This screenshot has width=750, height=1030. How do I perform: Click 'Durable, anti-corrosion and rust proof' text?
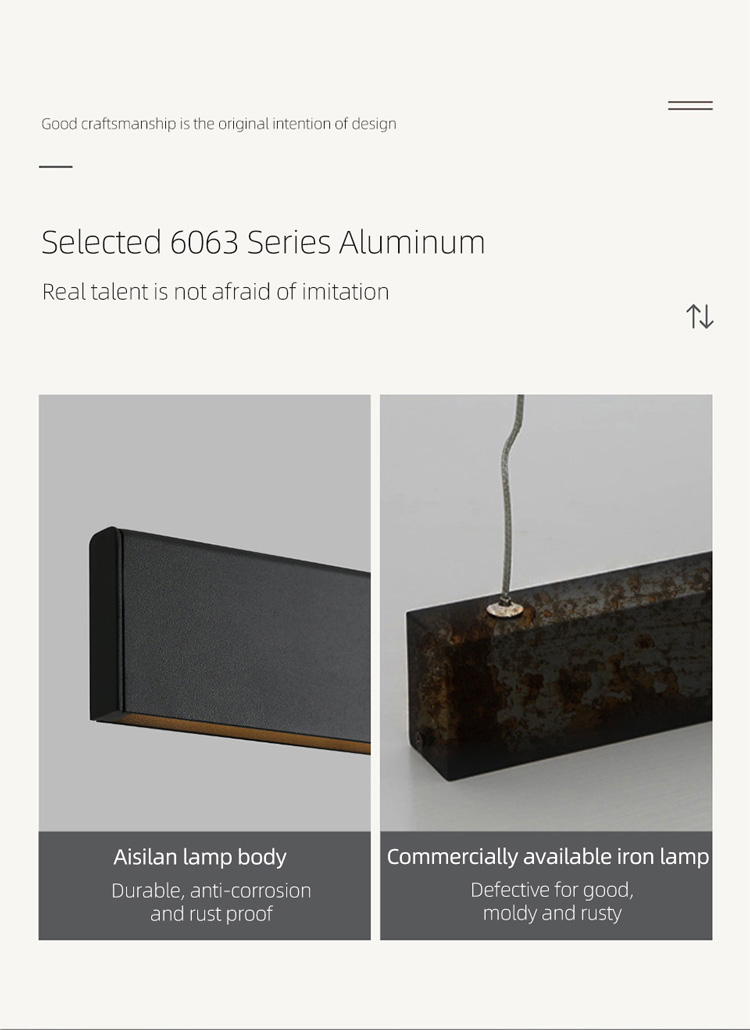(x=211, y=902)
